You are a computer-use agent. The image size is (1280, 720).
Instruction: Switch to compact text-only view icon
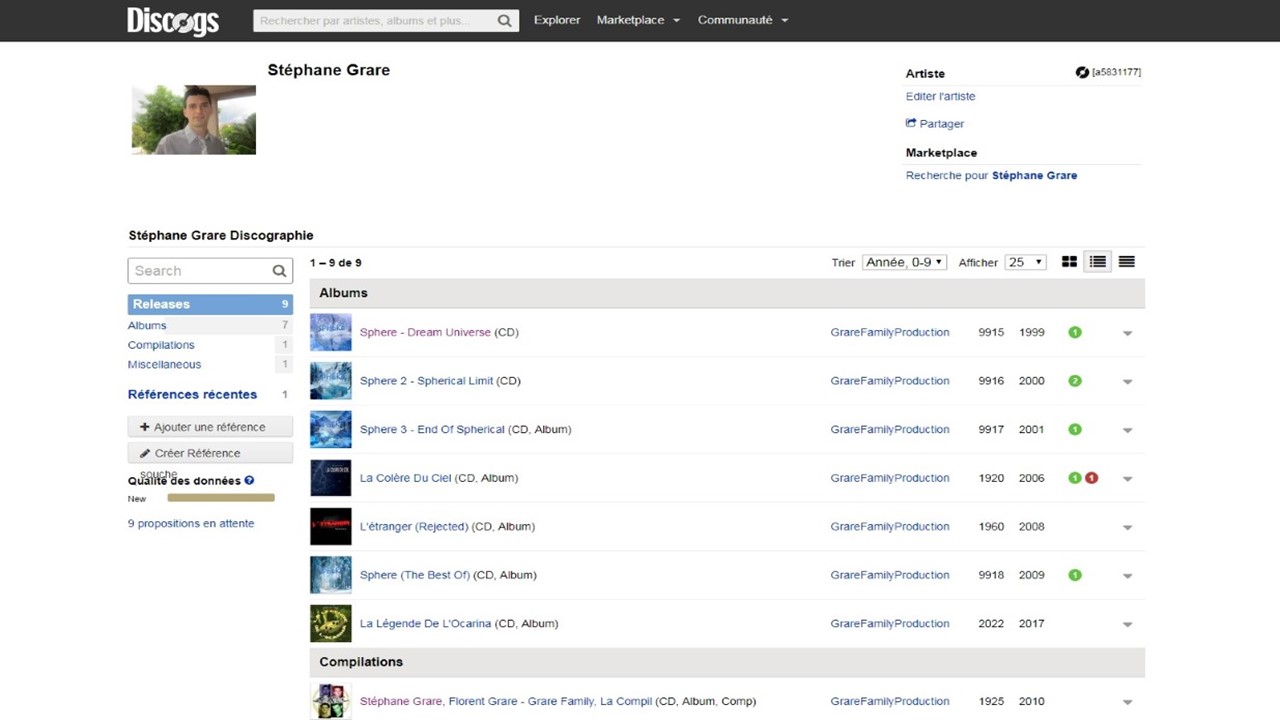(1127, 262)
